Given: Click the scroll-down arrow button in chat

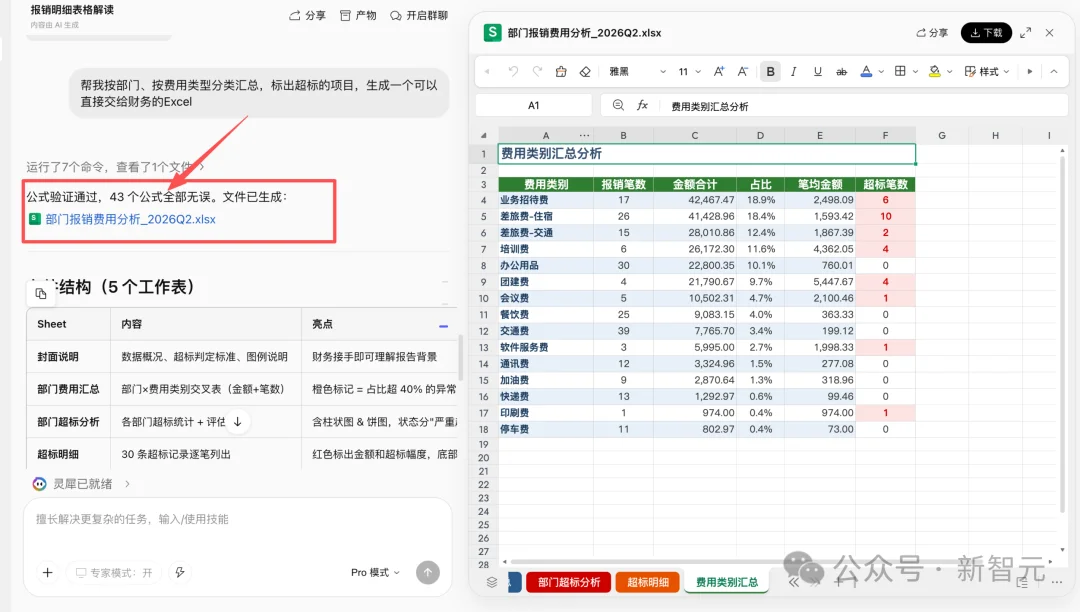Looking at the screenshot, I should (x=238, y=421).
